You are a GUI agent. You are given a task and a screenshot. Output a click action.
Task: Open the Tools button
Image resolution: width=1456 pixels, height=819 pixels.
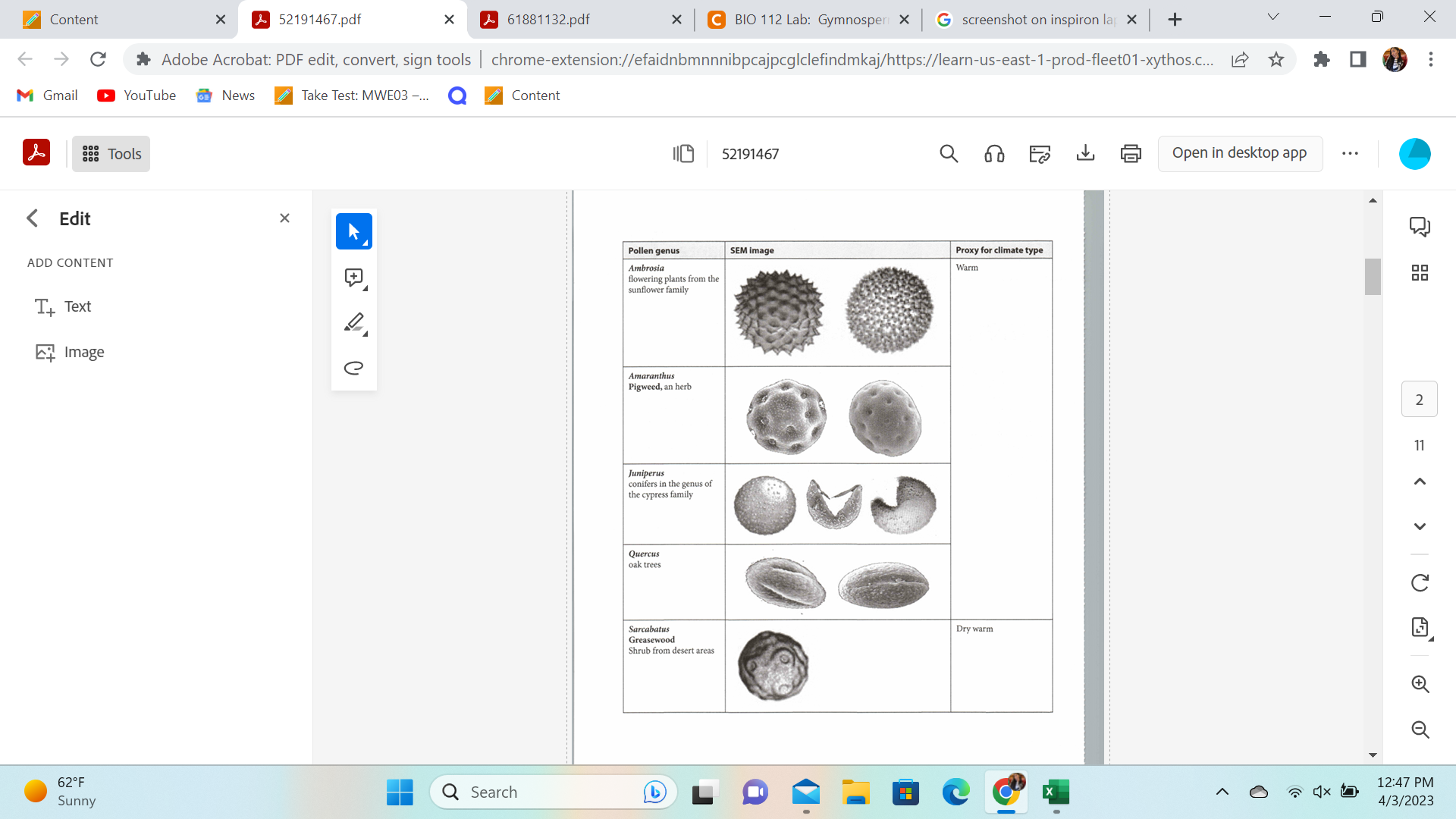click(111, 154)
